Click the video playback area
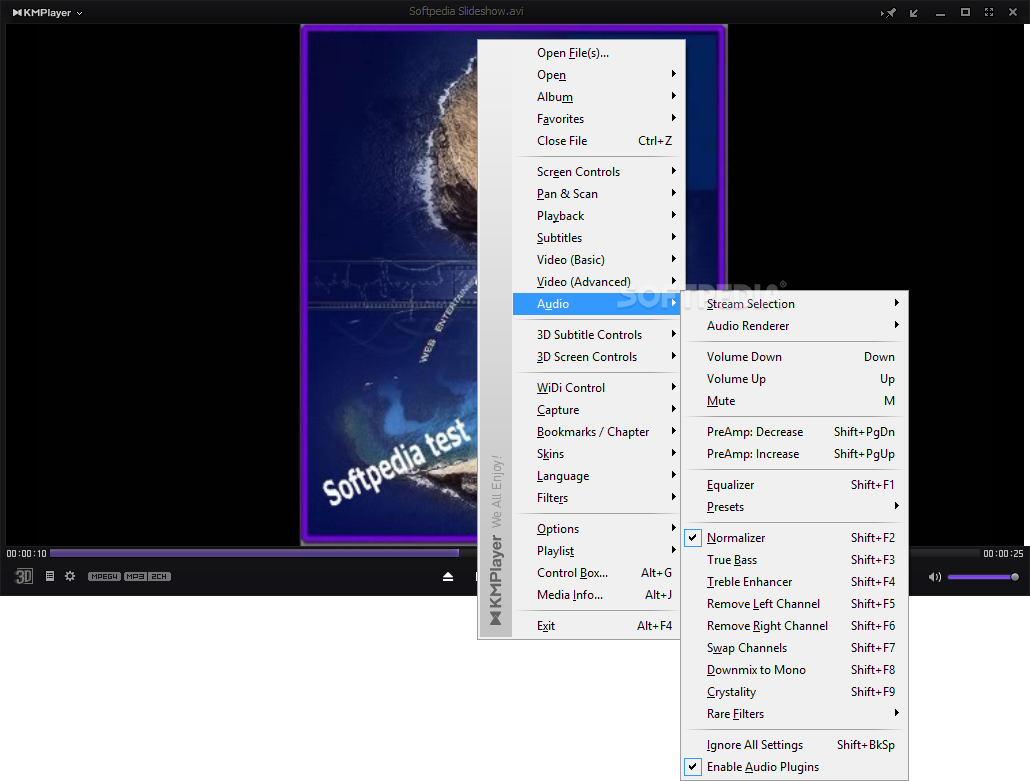The height and width of the screenshot is (781, 1030). [x=389, y=286]
